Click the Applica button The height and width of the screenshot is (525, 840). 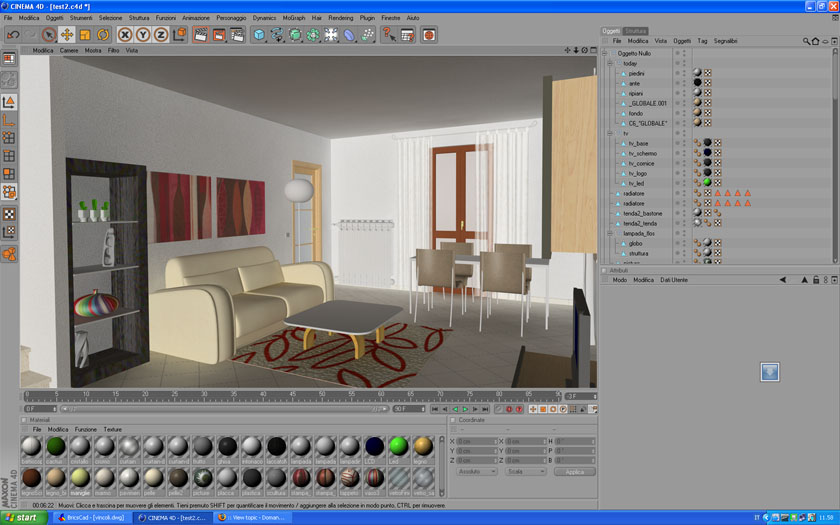[574, 471]
